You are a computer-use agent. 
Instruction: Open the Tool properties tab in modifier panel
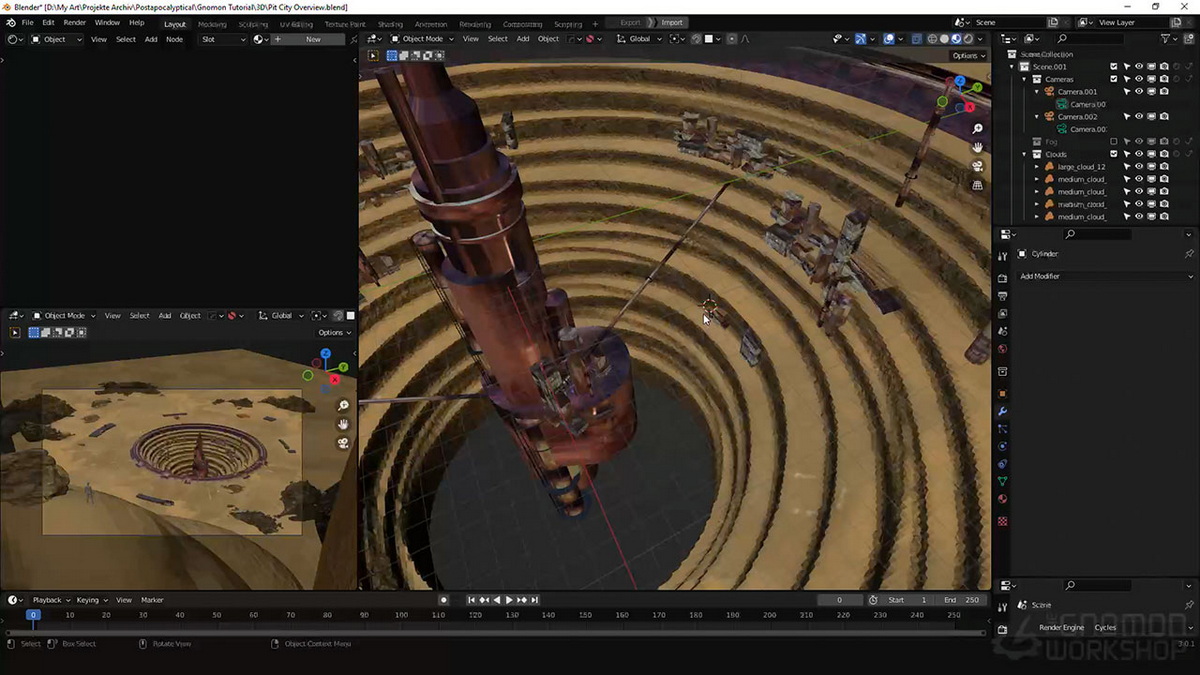pyautogui.click(x=1002, y=257)
